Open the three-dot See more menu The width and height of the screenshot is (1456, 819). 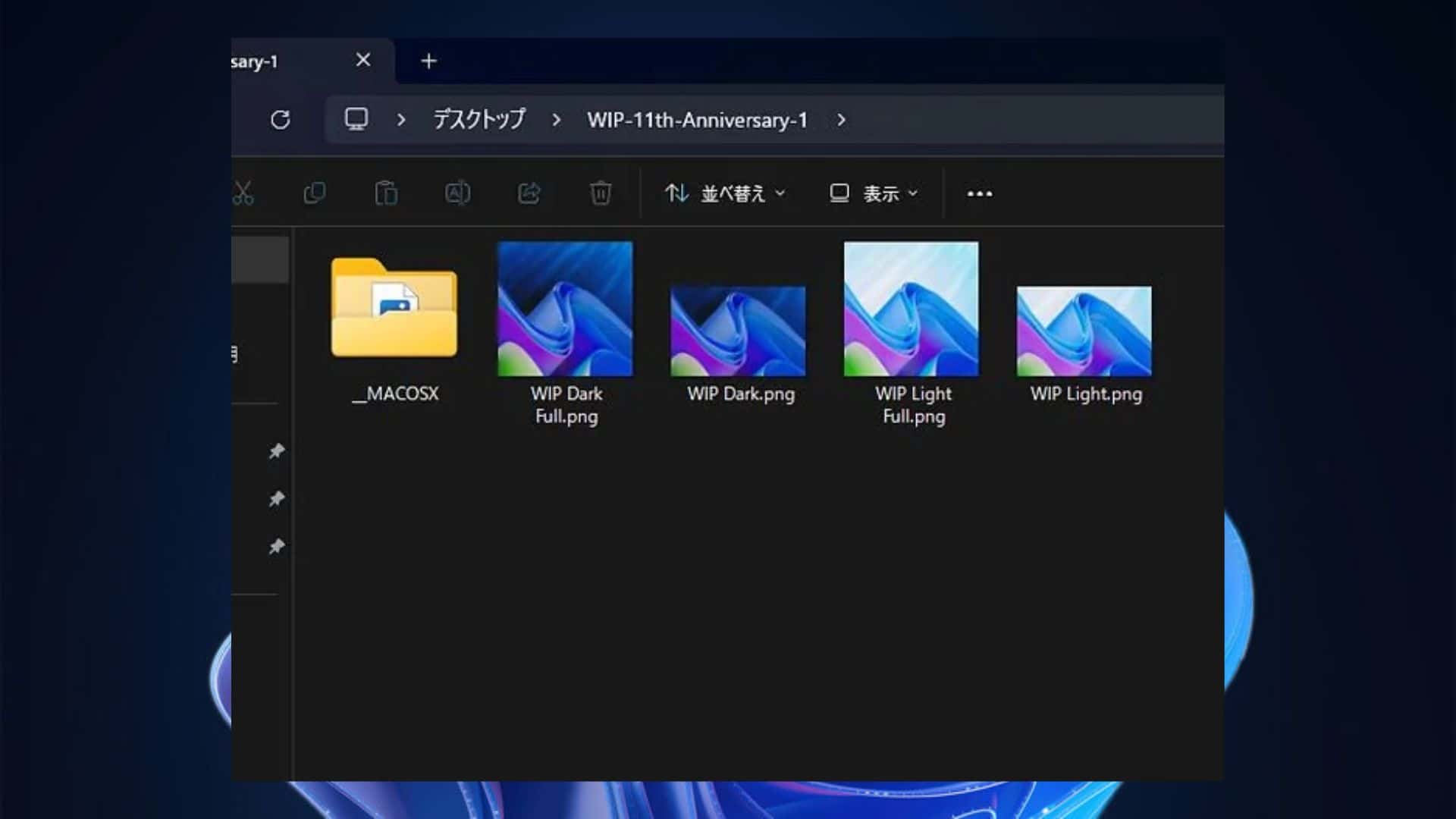tap(980, 194)
